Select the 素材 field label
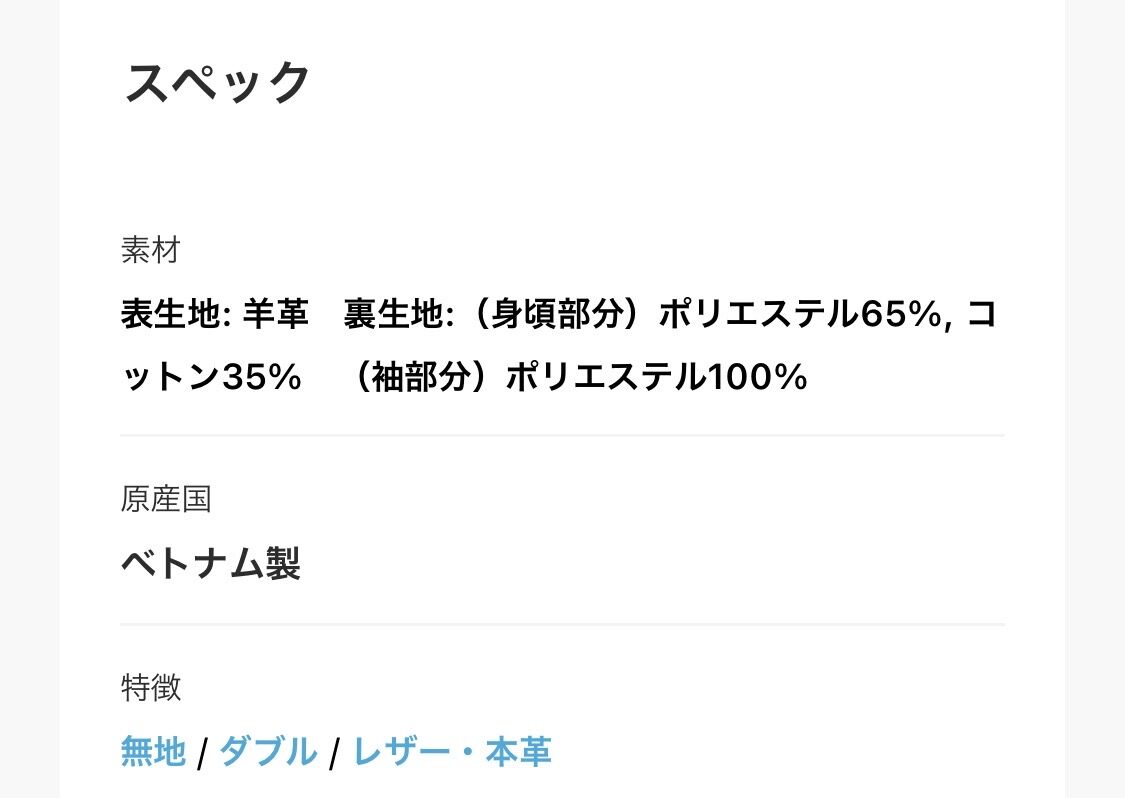1125x798 pixels. (x=150, y=250)
